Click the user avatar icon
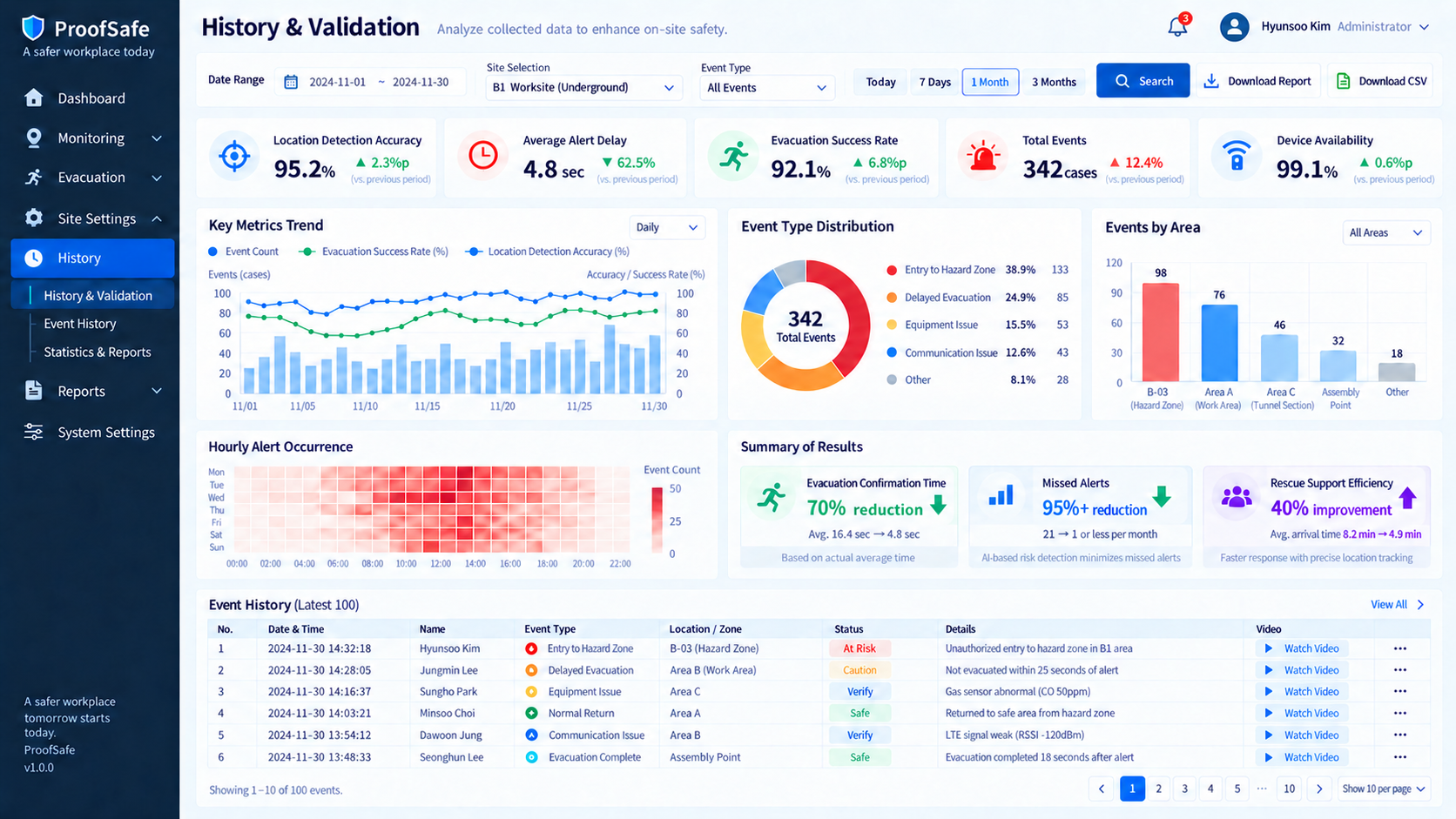Screen dimensions: 1456x819 click(x=1234, y=27)
